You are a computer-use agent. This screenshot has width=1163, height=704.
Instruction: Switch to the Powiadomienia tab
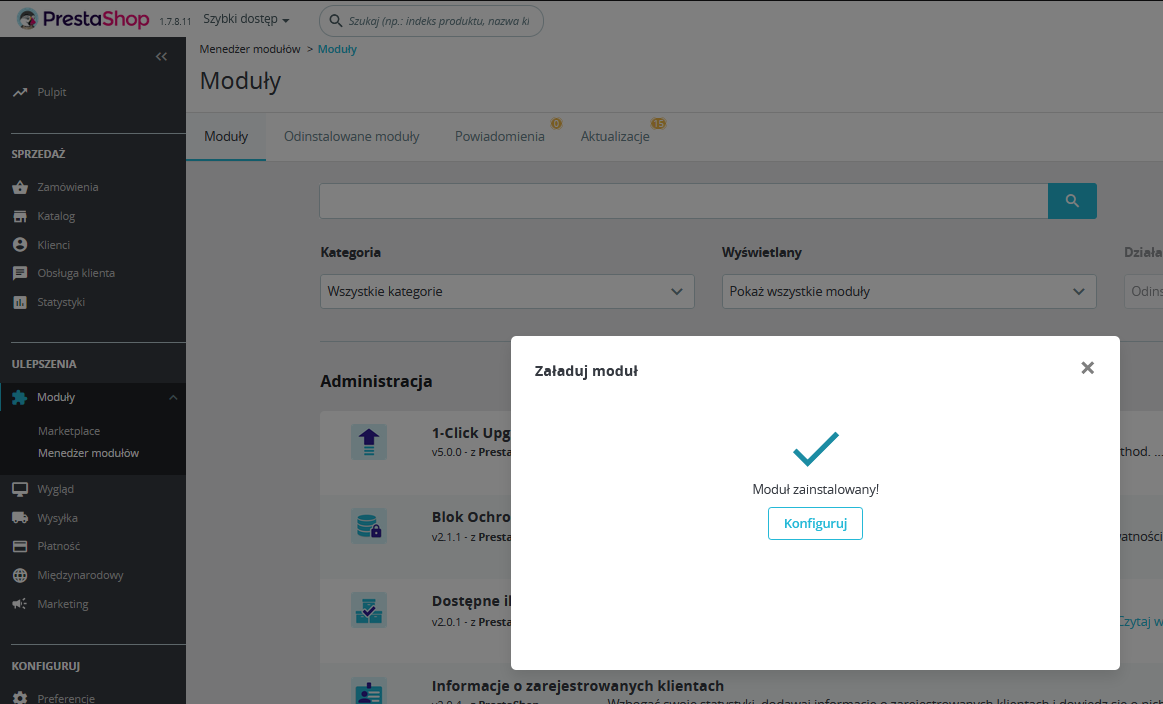click(500, 136)
